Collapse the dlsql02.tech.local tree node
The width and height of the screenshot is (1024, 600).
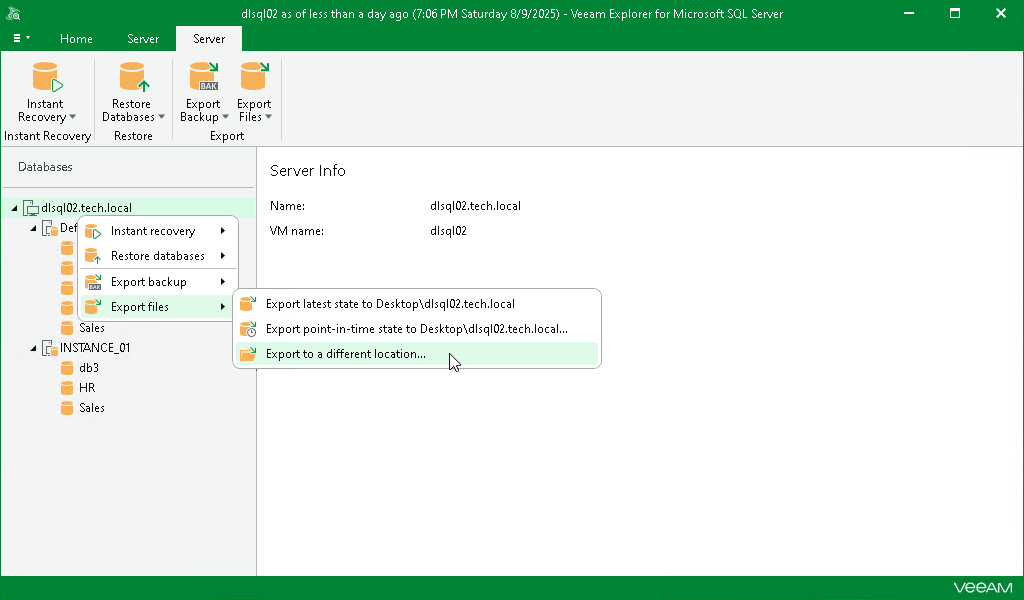click(14, 207)
